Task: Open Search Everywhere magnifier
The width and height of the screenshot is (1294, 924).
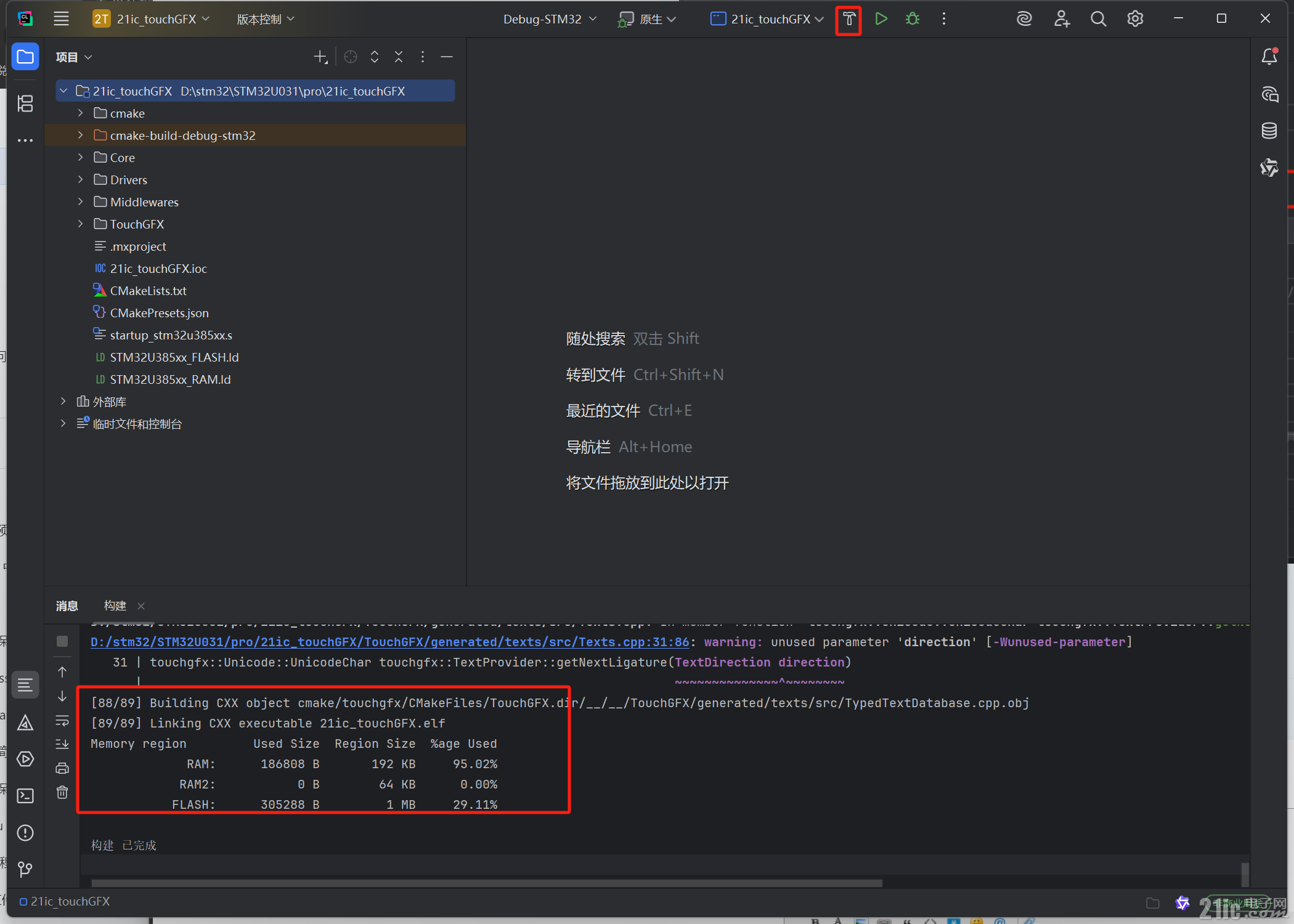Action: pyautogui.click(x=1098, y=19)
